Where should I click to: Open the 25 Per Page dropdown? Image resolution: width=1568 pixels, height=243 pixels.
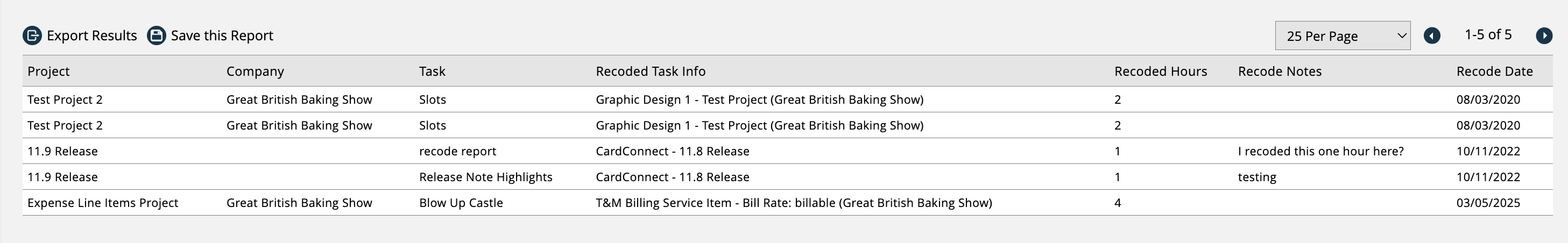1342,36
